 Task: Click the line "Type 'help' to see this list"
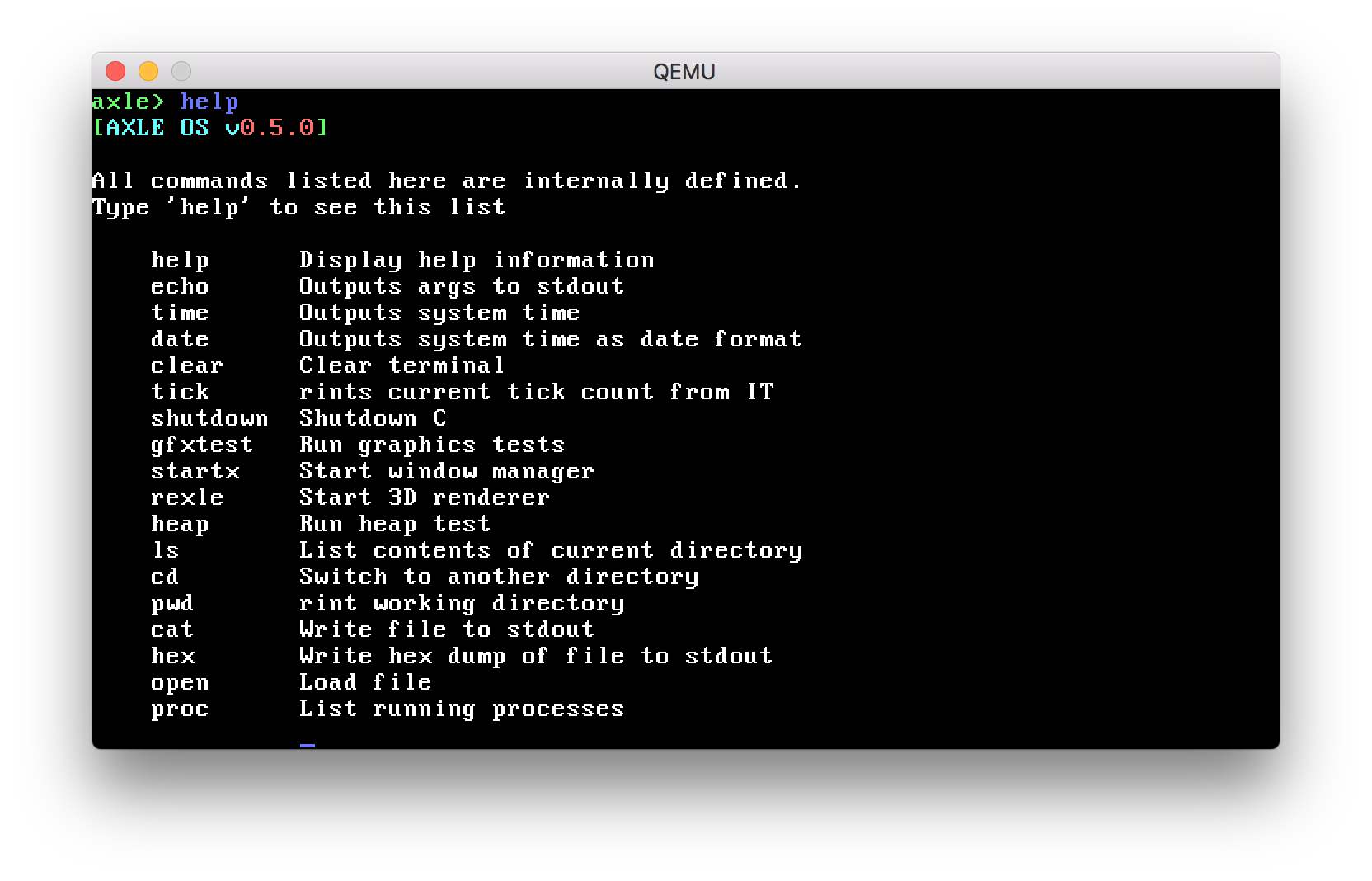[x=298, y=207]
